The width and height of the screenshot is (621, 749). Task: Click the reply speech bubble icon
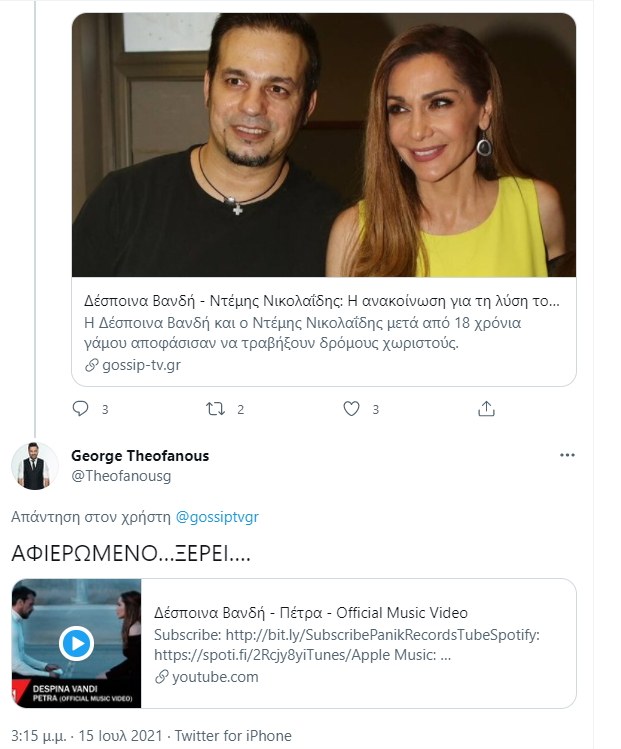82,409
